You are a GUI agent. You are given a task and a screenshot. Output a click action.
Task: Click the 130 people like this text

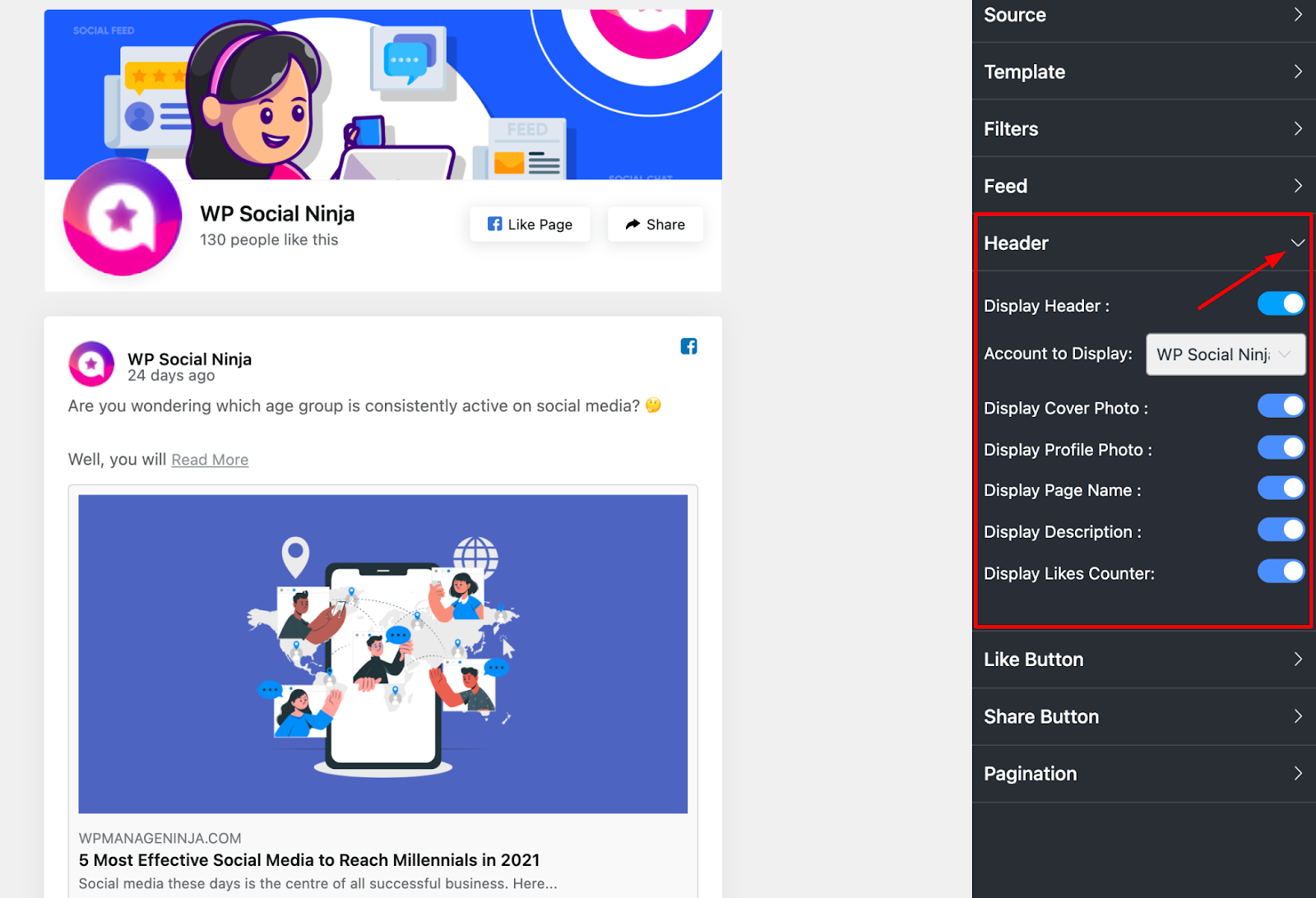pyautogui.click(x=269, y=239)
